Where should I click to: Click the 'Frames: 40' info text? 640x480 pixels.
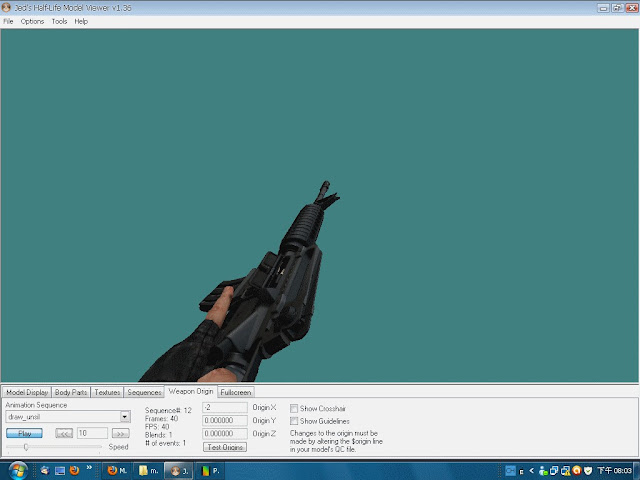[x=161, y=418]
